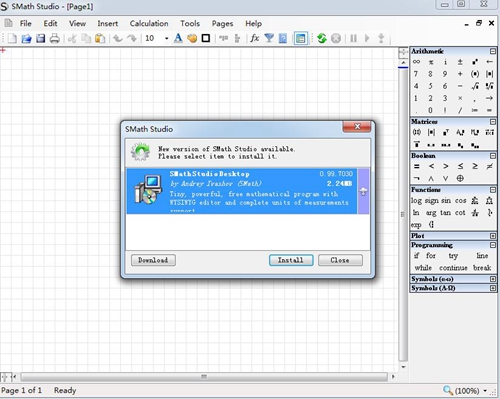
Task: Insert square root from Arithmetic panel
Action: (x=475, y=86)
